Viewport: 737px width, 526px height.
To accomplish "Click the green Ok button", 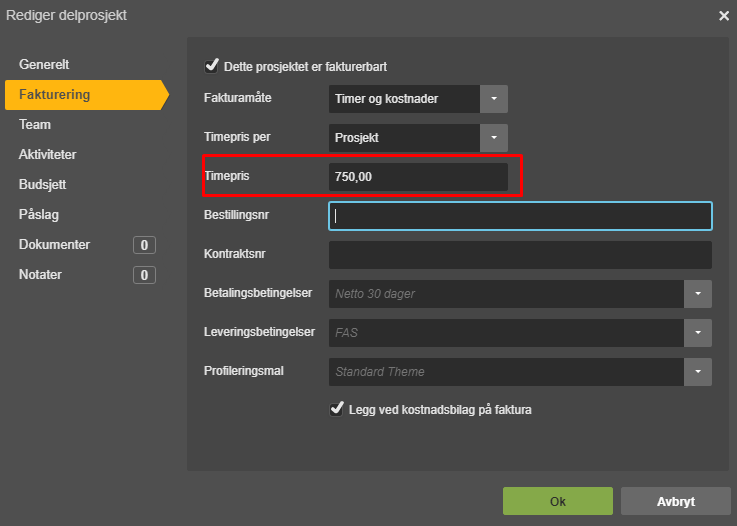I will click(558, 501).
